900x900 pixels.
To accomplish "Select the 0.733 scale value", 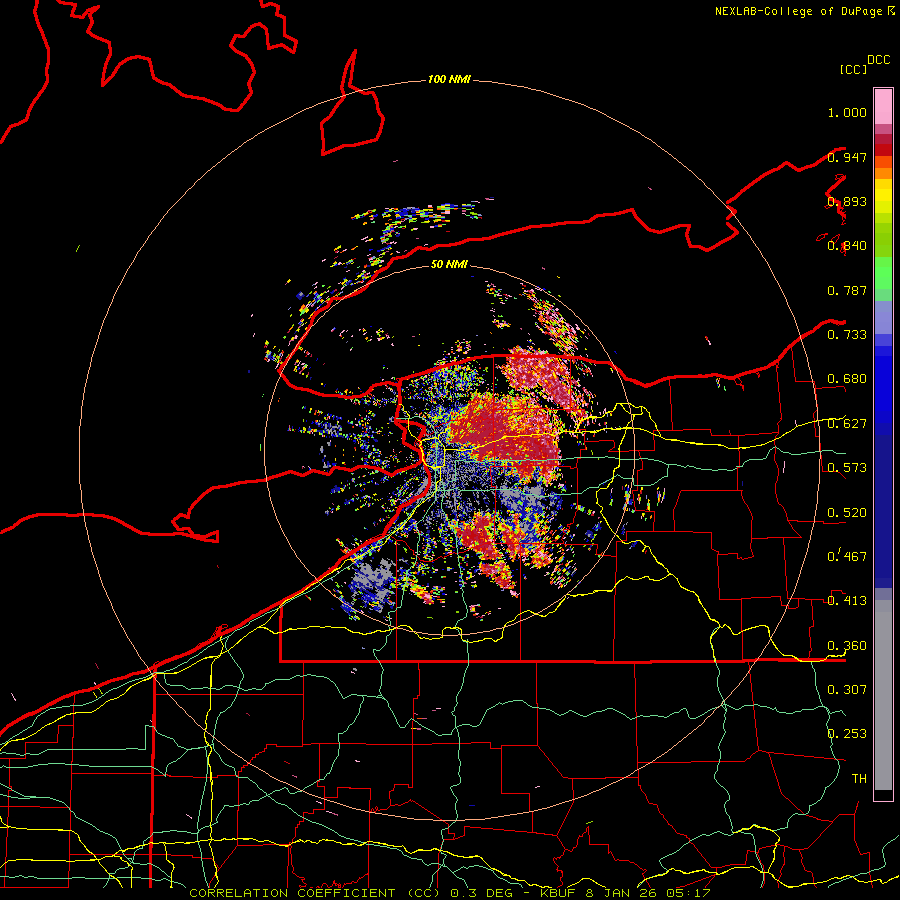I will pyautogui.click(x=847, y=335).
